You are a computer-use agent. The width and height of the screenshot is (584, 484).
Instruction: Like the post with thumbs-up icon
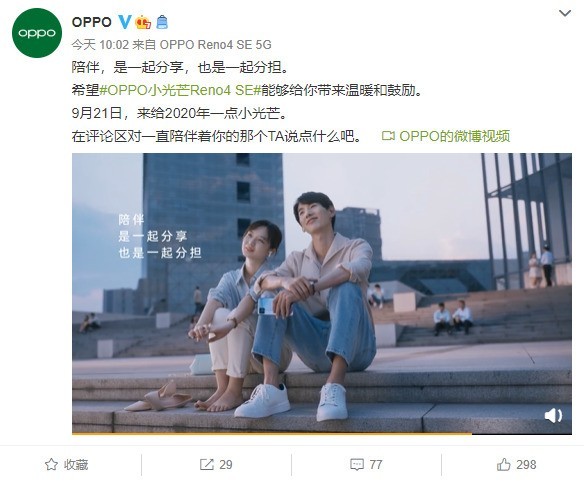tap(504, 464)
